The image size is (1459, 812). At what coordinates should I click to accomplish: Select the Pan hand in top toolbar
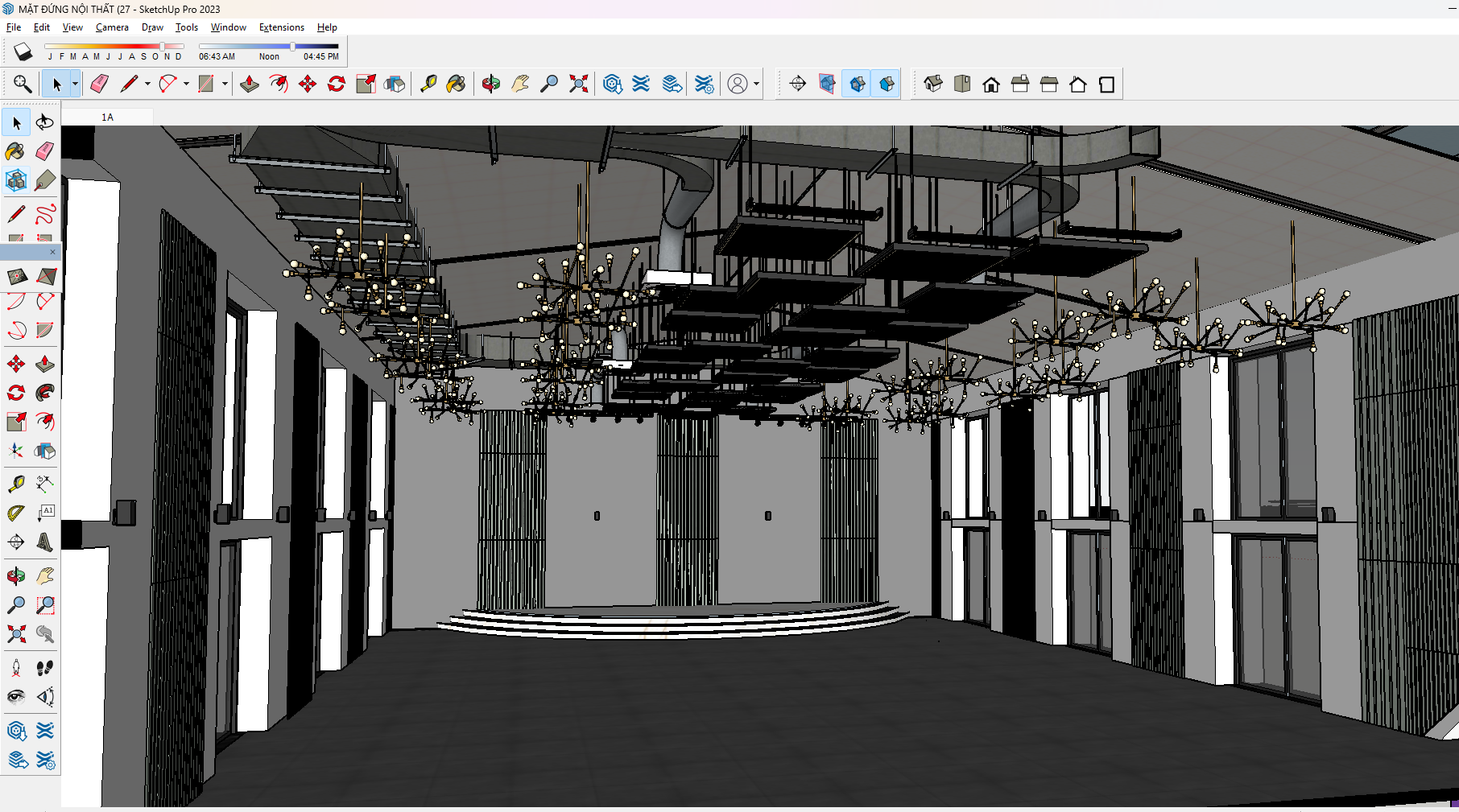[x=520, y=84]
